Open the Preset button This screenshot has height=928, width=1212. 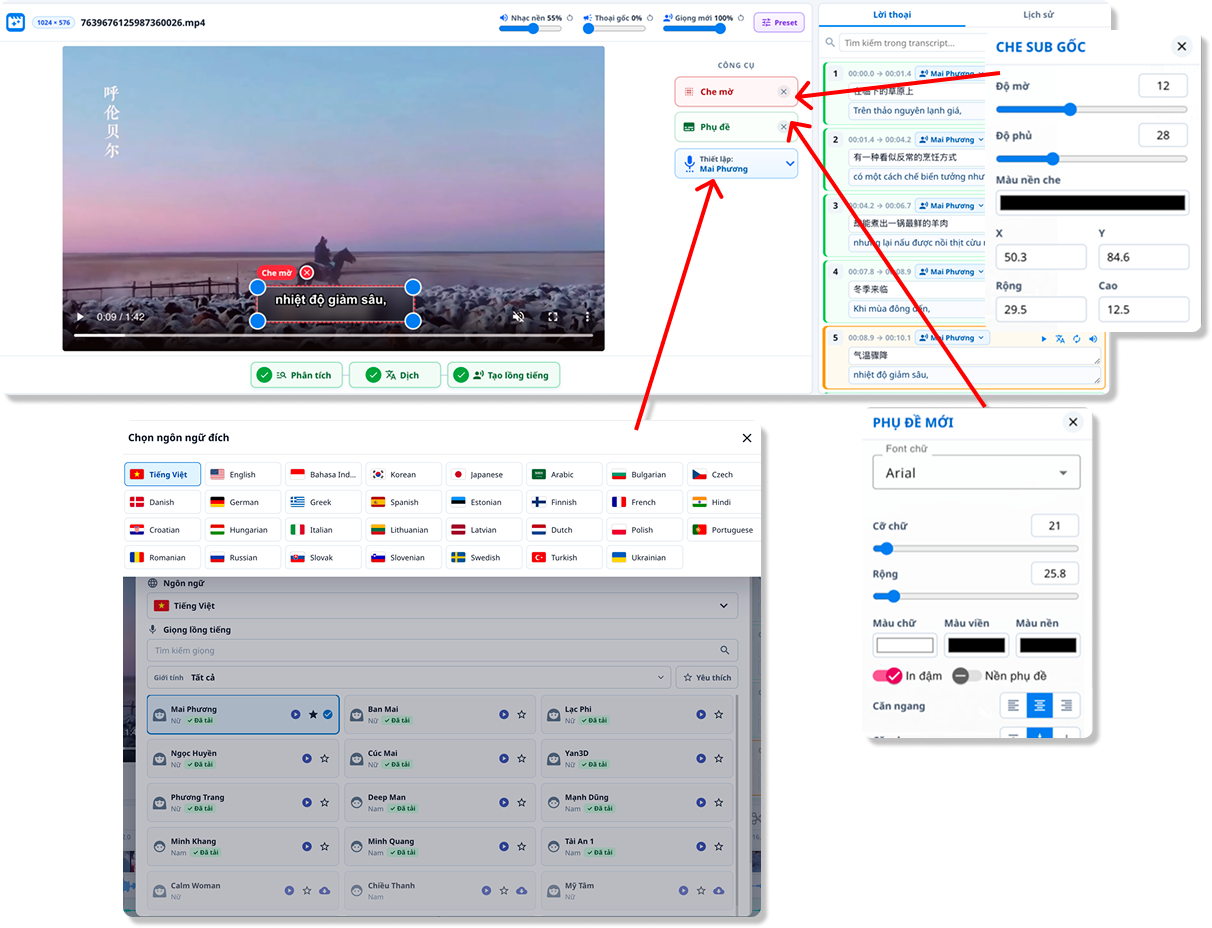coord(779,22)
